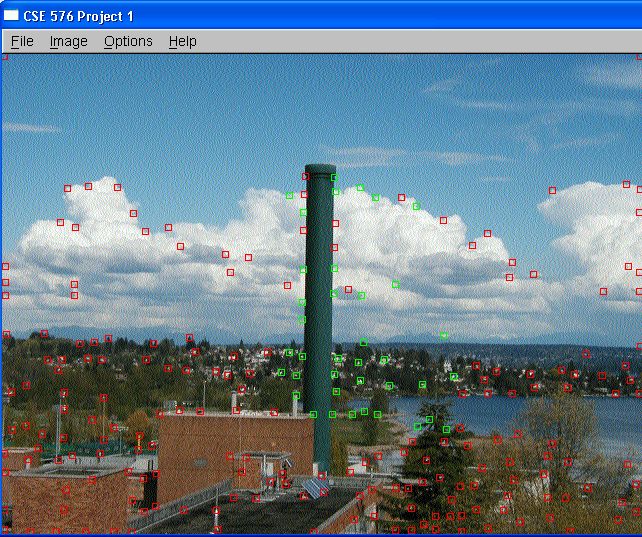
Task: Open the File menu
Action: click(22, 41)
